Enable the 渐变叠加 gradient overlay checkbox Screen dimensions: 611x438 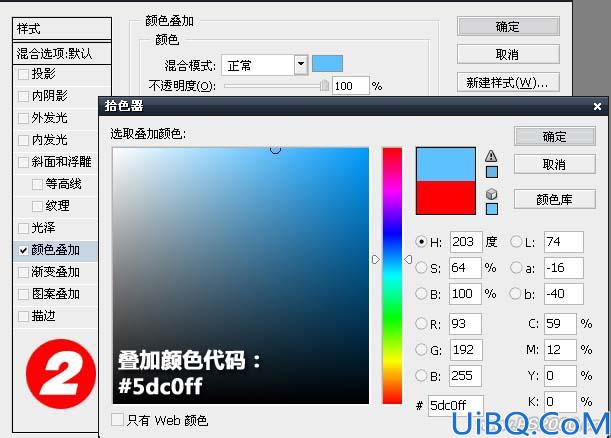click(23, 272)
